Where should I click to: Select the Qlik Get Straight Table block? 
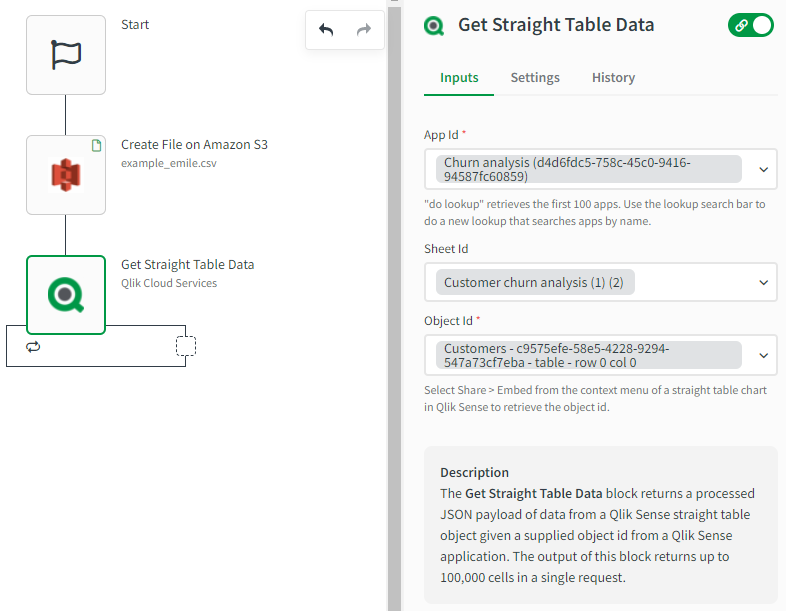point(66,295)
